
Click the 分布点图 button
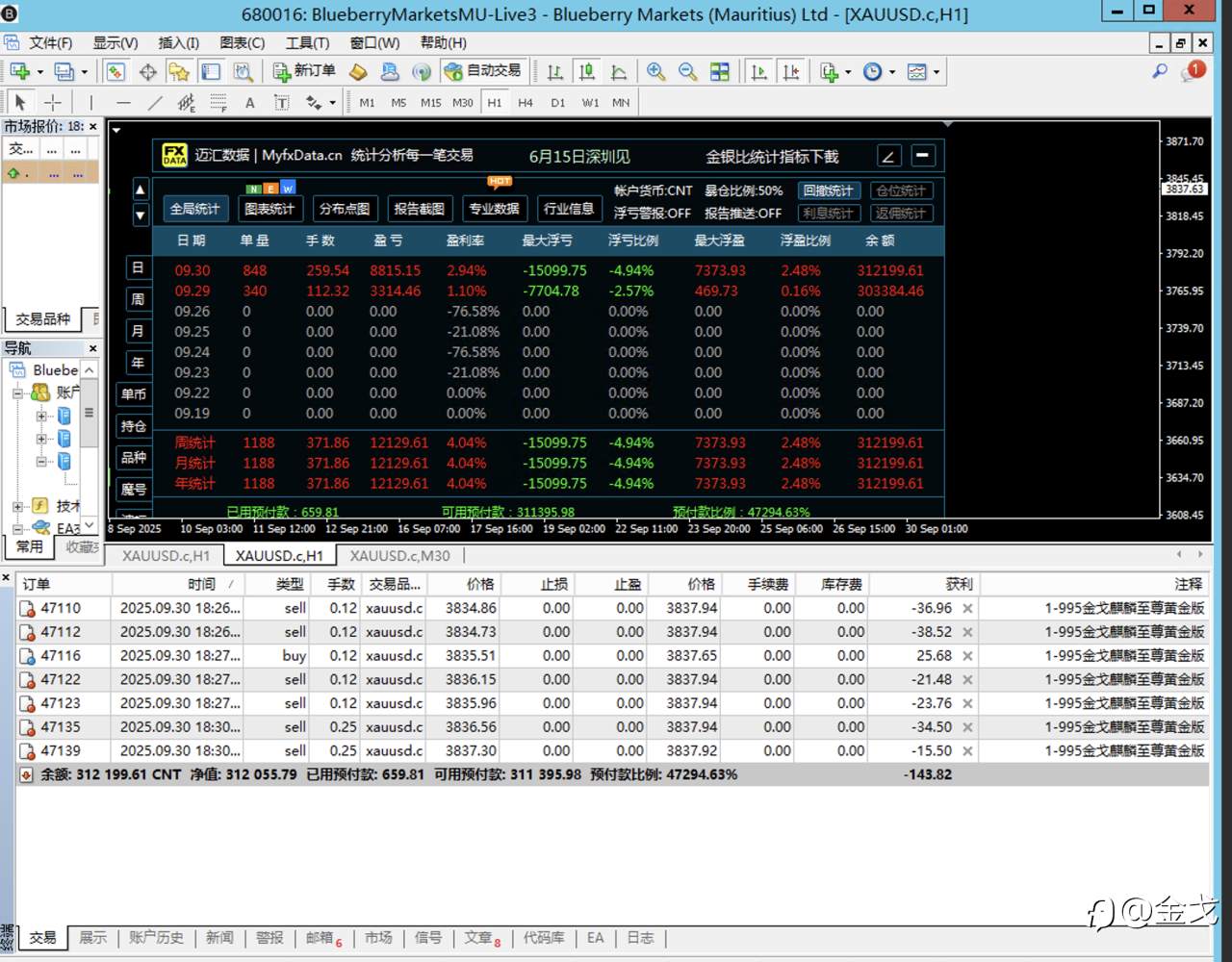pyautogui.click(x=344, y=208)
